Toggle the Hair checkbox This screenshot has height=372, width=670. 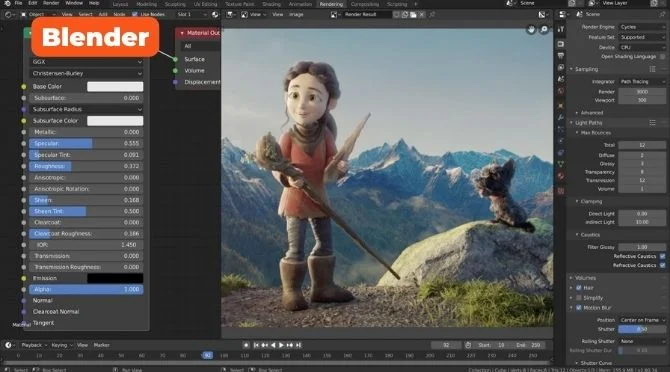point(579,288)
